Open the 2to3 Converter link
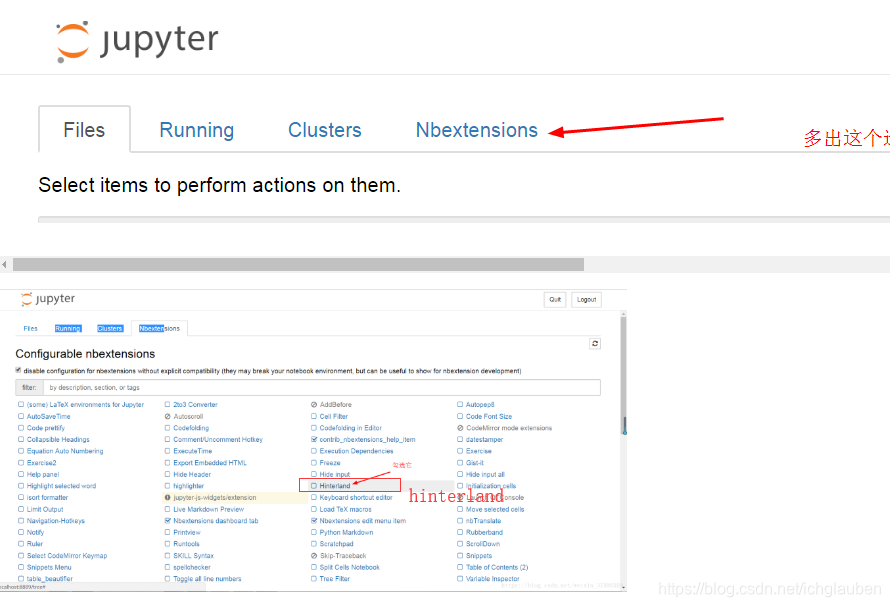The width and height of the screenshot is (890, 607). [195, 405]
